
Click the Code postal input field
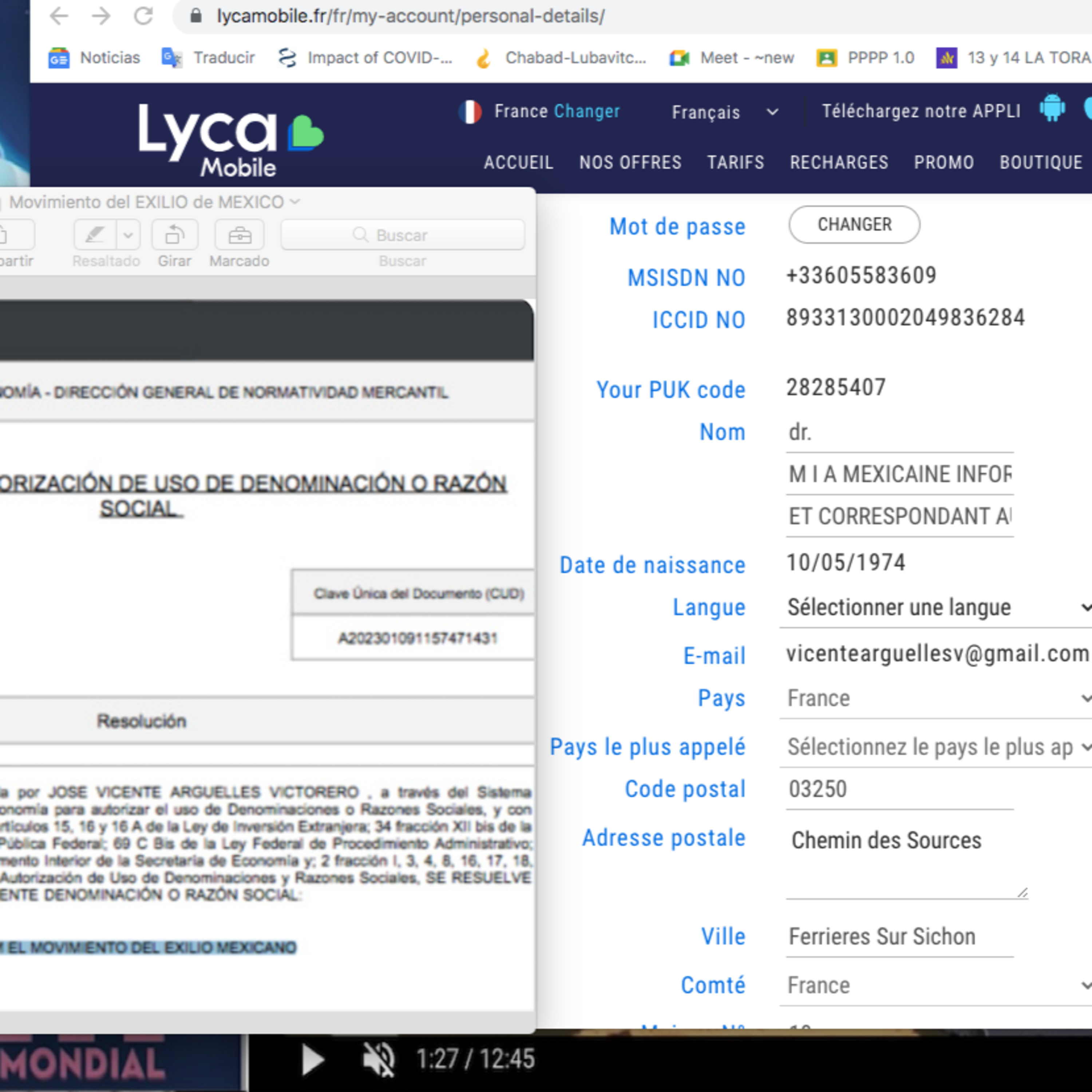pyautogui.click(x=899, y=789)
